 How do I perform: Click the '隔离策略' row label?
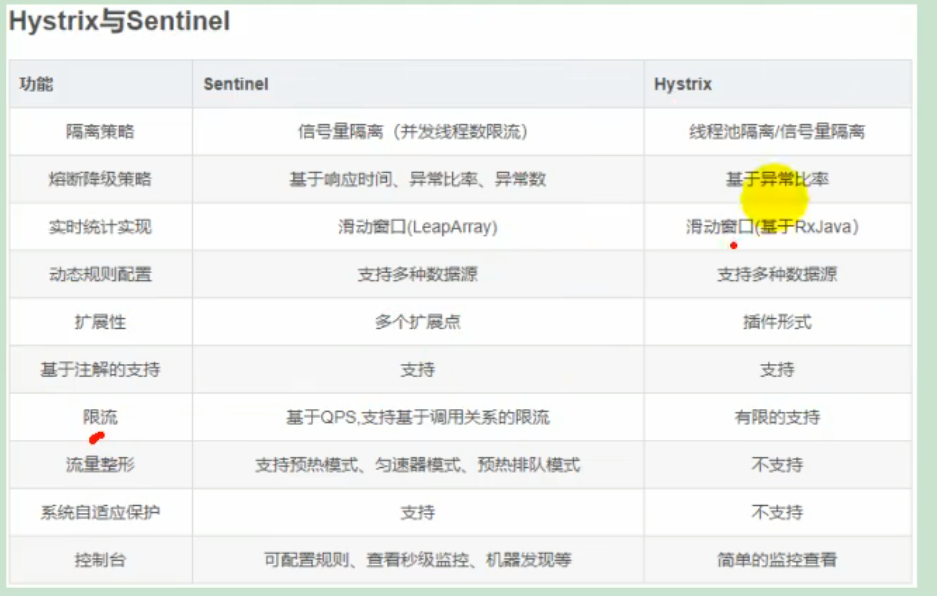point(100,132)
